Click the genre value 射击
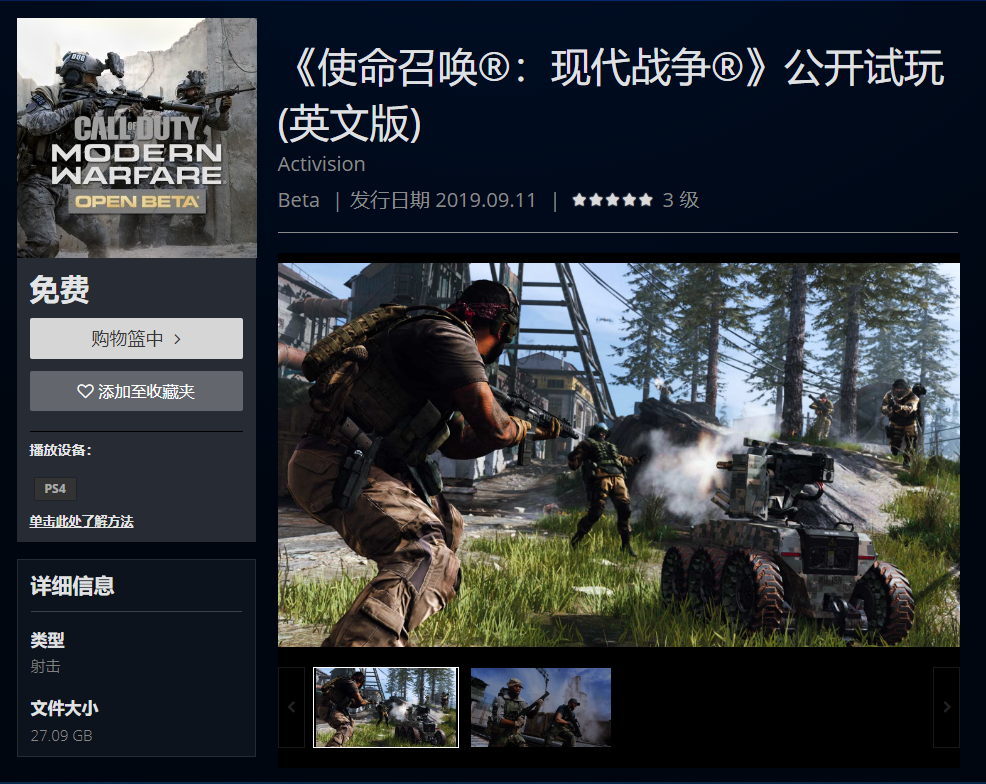986x784 pixels. [45, 666]
